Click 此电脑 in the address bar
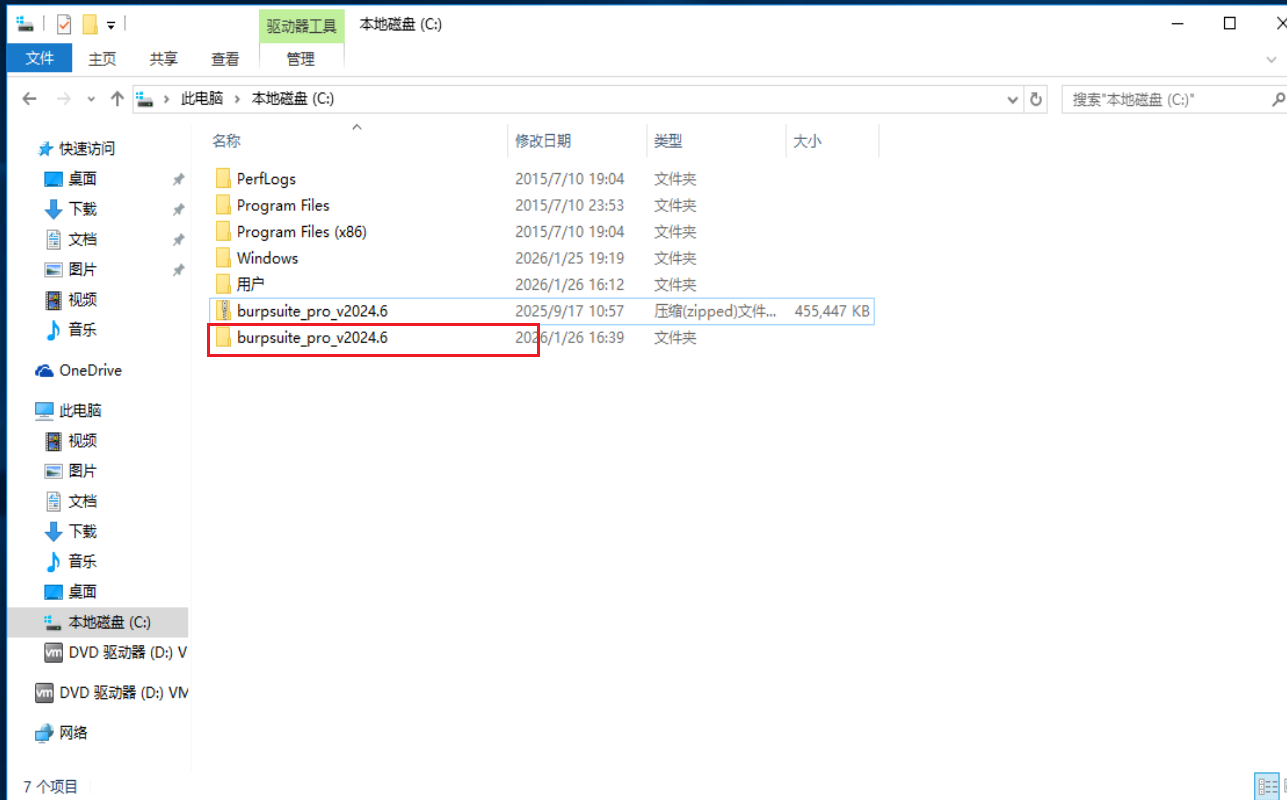1287x800 pixels. [x=201, y=99]
